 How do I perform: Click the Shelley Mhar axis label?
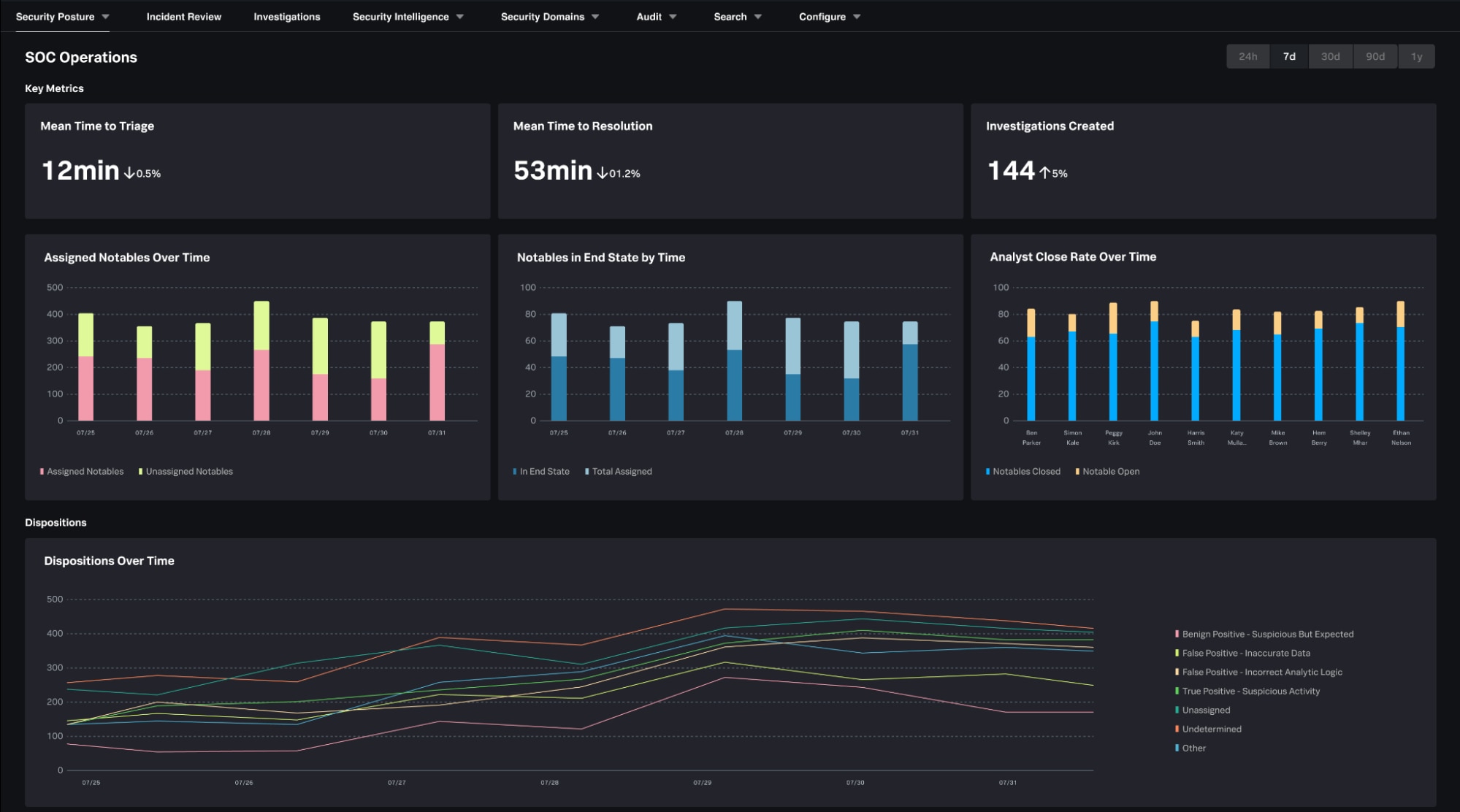(x=1360, y=437)
